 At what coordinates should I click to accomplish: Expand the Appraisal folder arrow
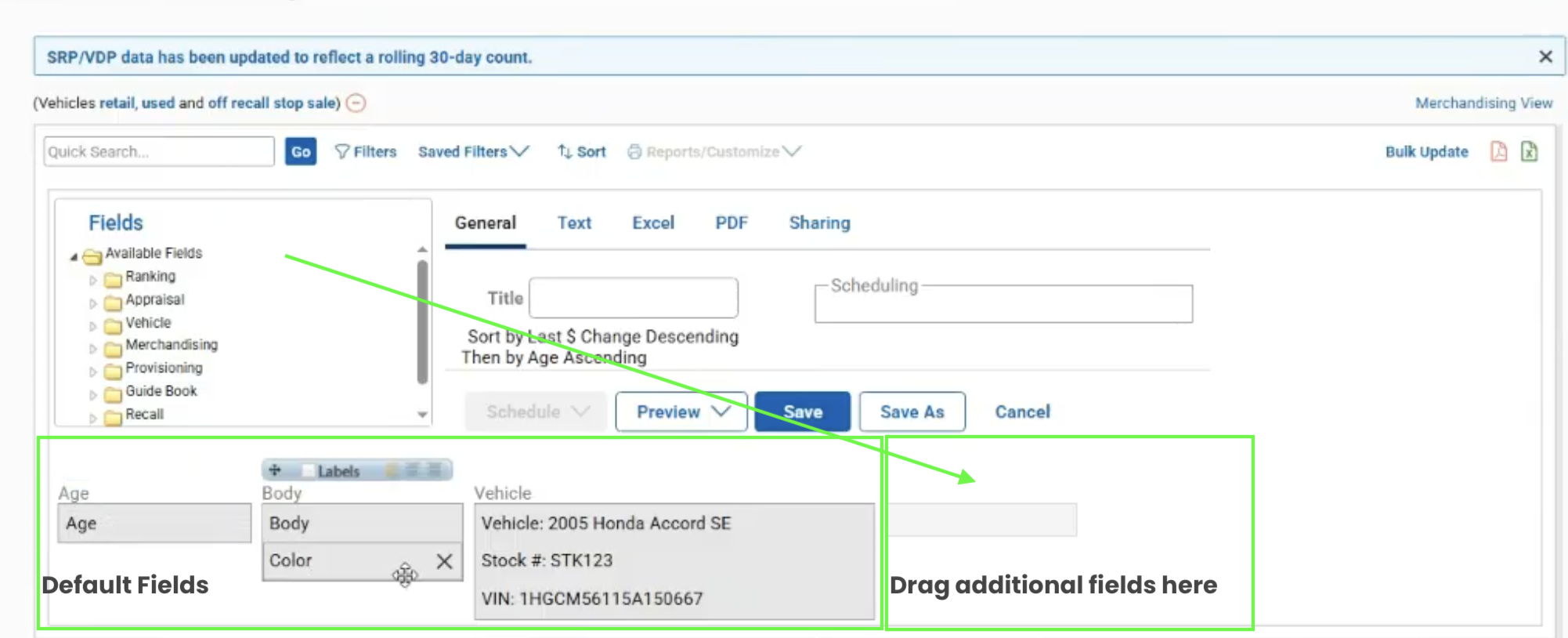click(92, 303)
